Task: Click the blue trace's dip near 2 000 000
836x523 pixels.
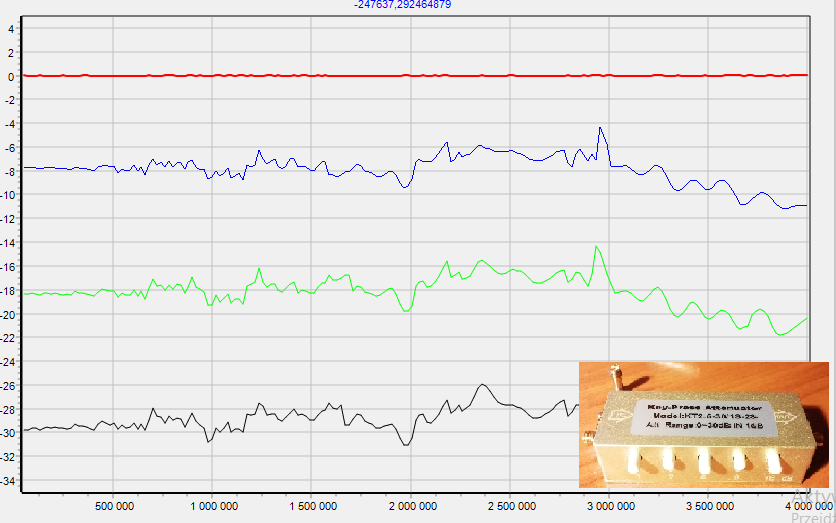Action: 404,187
